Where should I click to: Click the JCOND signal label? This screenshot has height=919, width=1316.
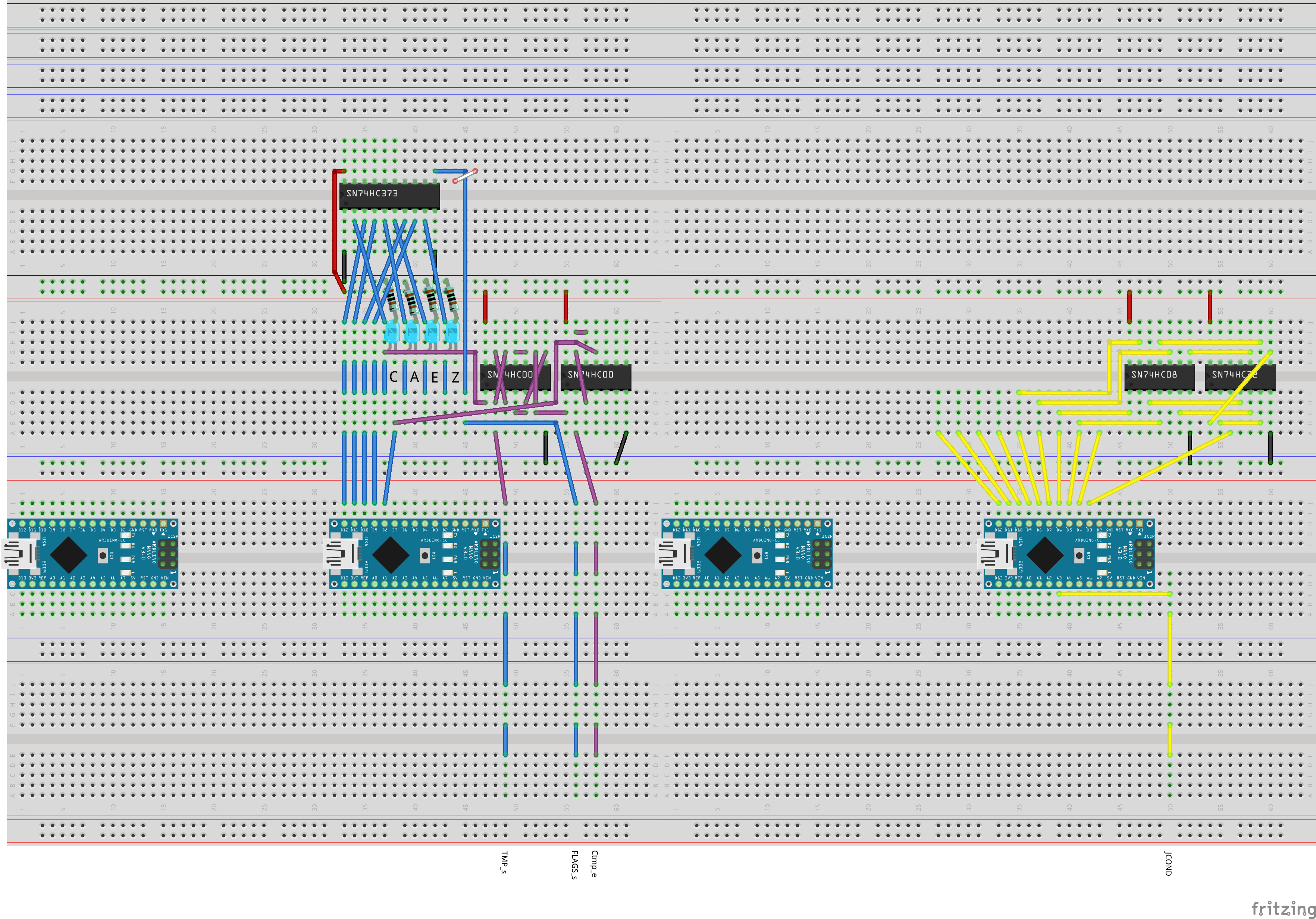(x=1168, y=863)
